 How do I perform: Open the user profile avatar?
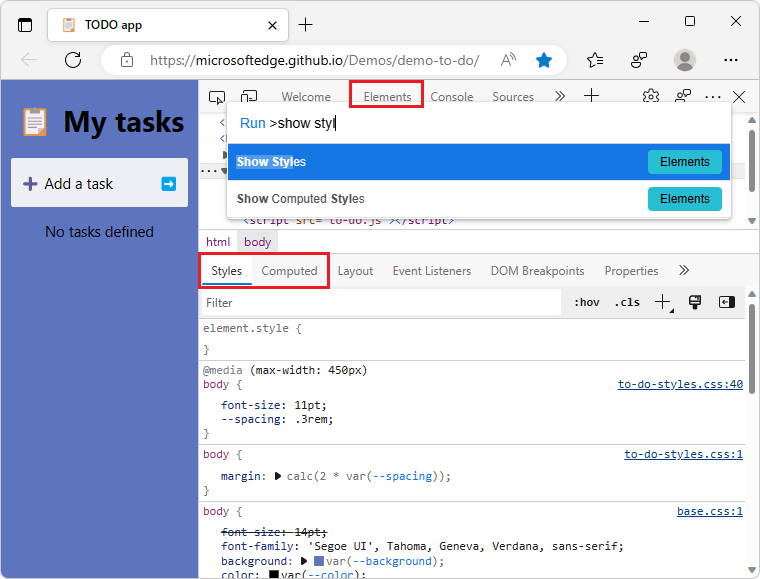[x=685, y=60]
